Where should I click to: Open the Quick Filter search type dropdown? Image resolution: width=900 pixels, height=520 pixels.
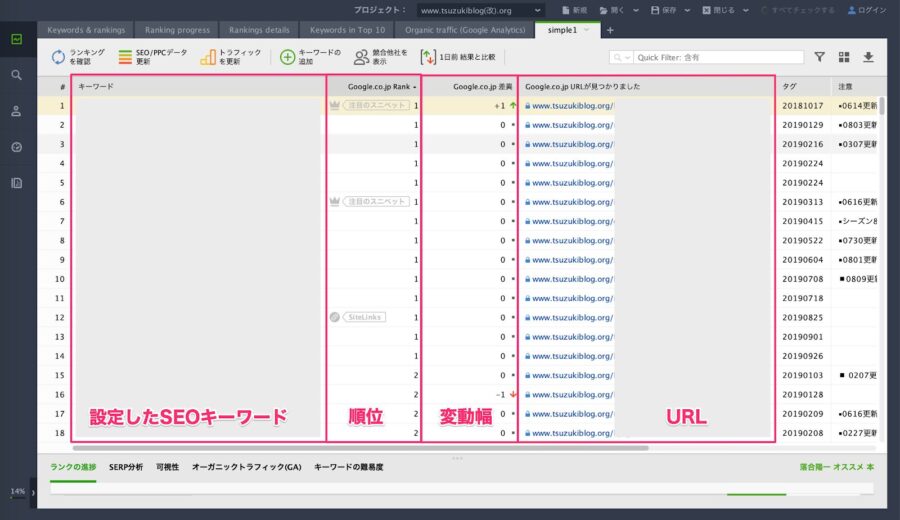pos(621,57)
